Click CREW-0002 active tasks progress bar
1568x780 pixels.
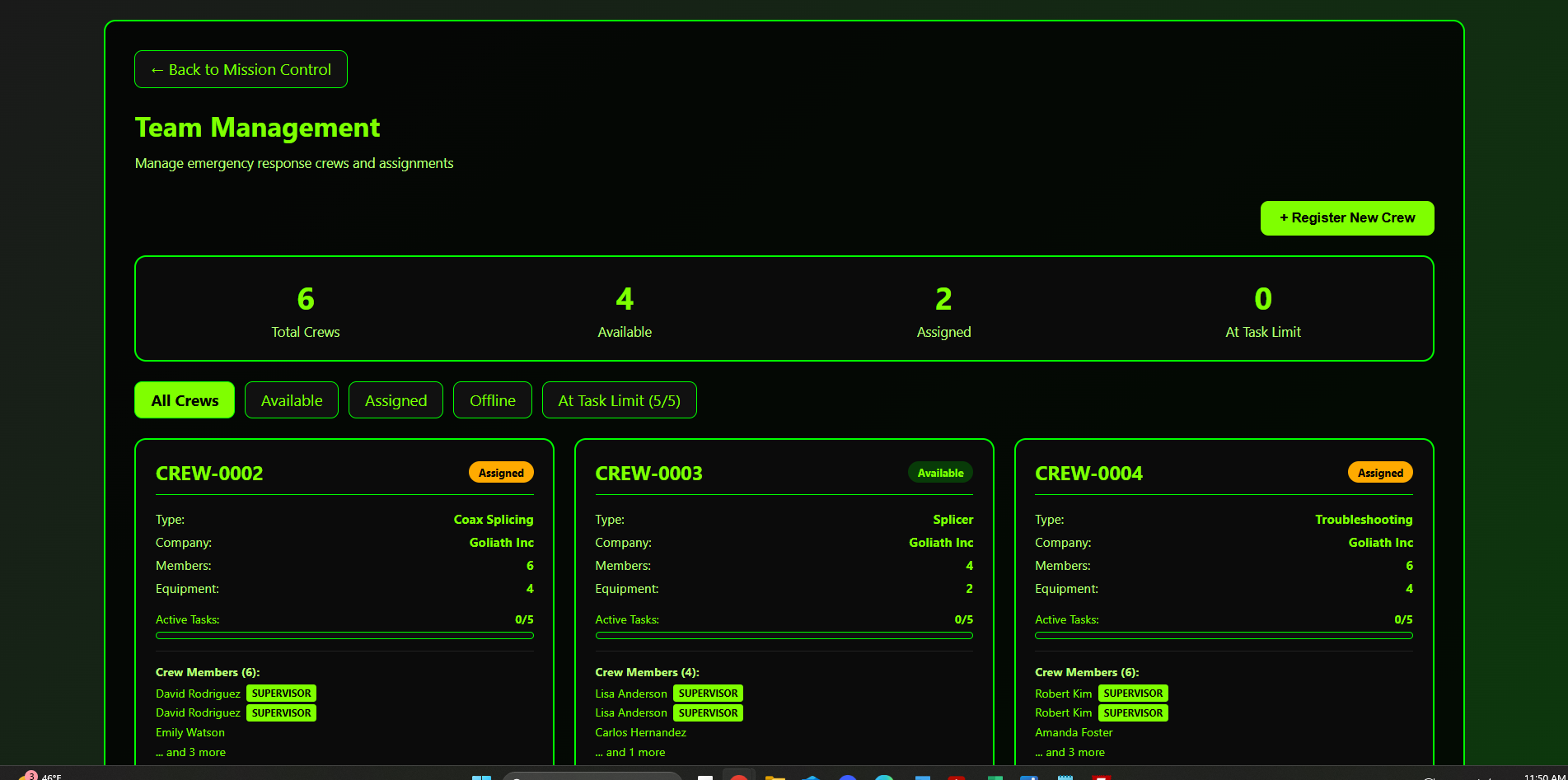(344, 635)
